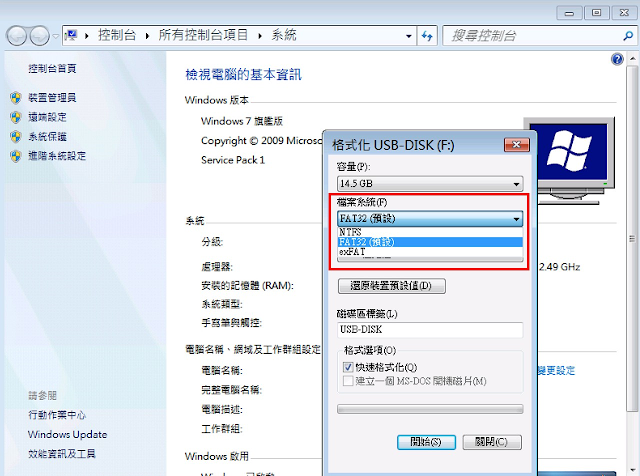Click the 所有控制台項目 breadcrumb
640x476 pixels.
203,35
